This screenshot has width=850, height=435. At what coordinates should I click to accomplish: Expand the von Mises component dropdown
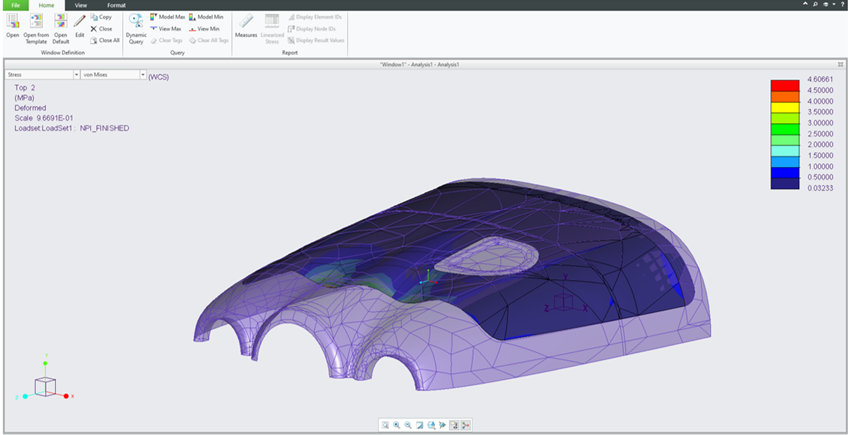(x=143, y=75)
